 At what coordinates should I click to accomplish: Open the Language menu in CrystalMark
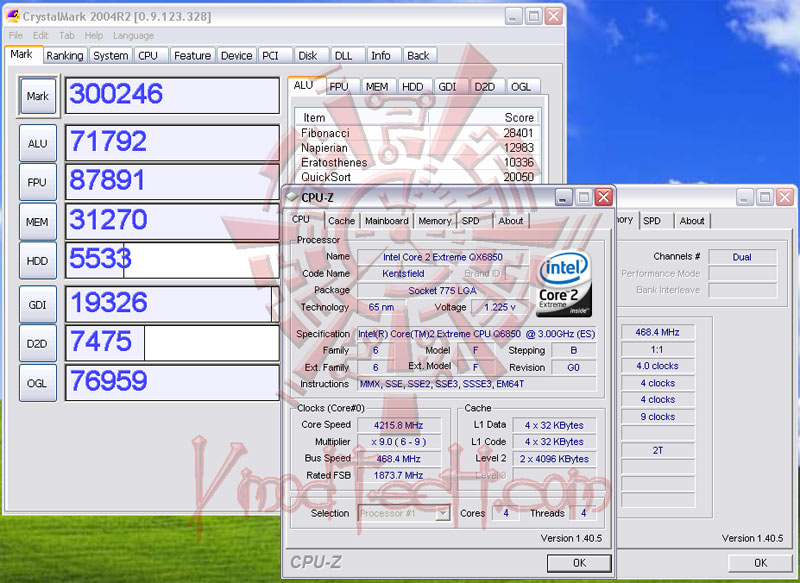133,35
